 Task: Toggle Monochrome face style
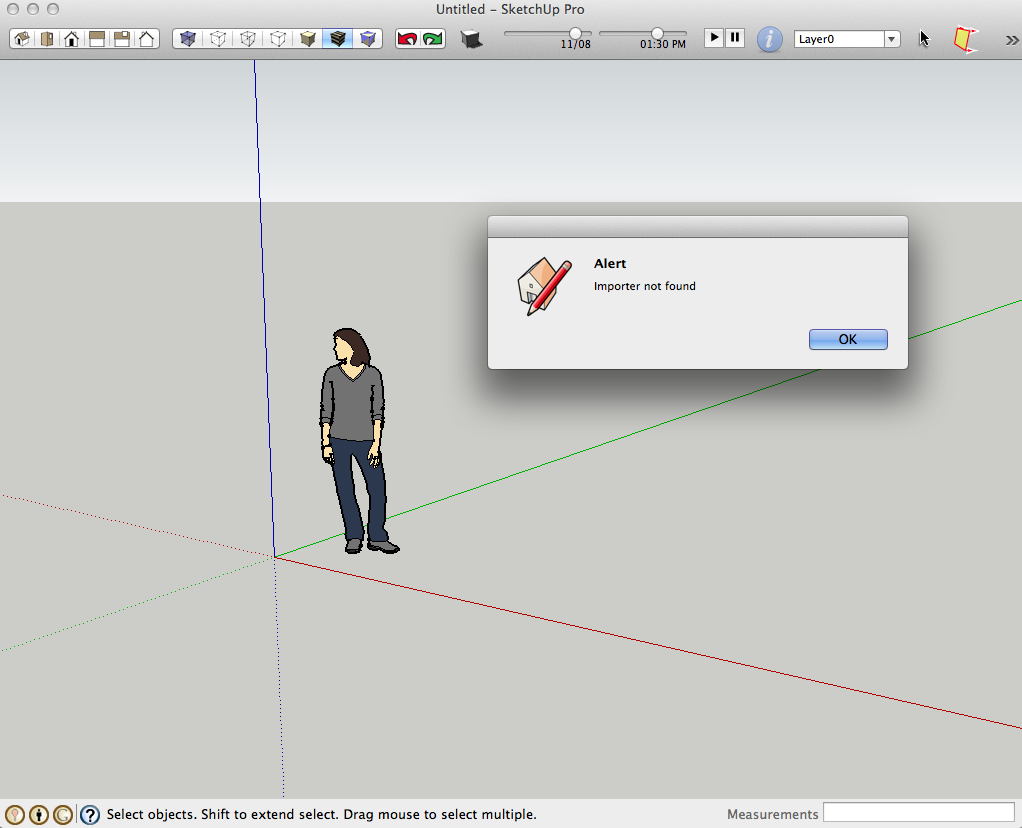click(369, 39)
